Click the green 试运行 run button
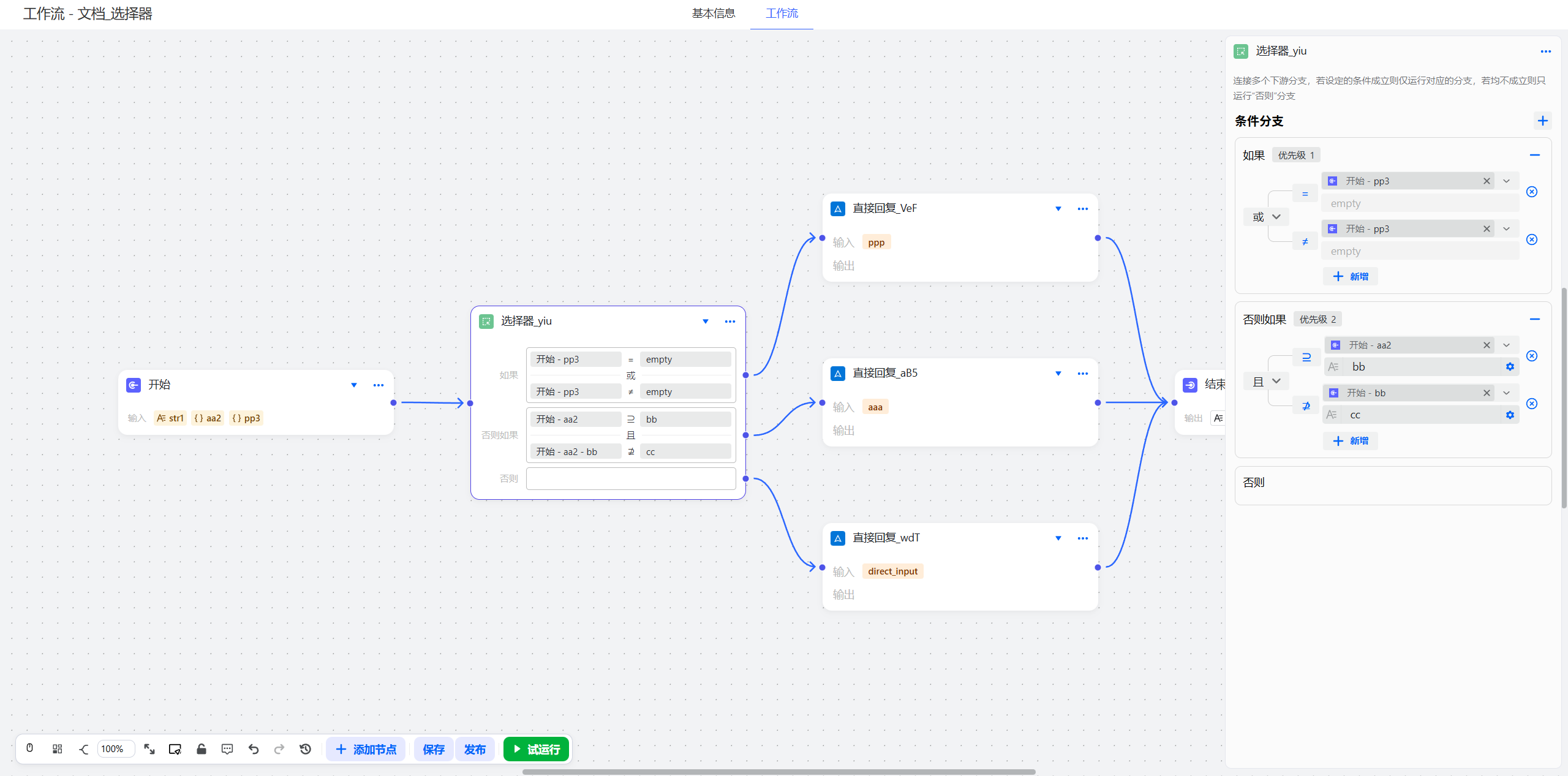Screen dimensions: 1568x776 536,748
